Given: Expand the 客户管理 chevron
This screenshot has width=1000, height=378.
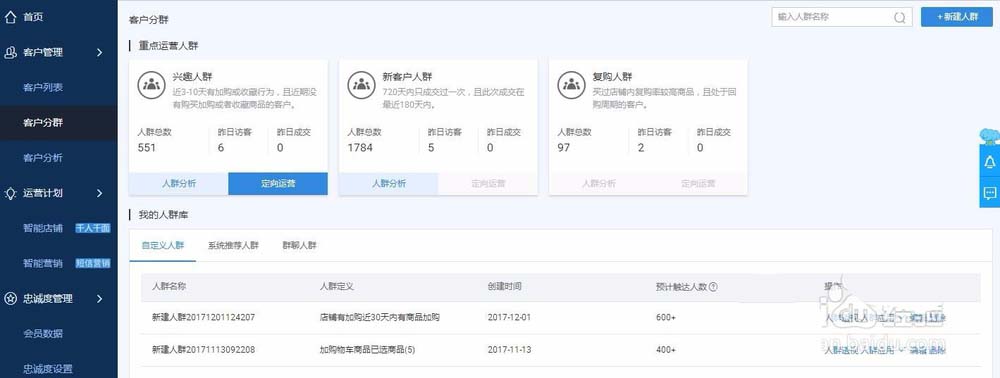Looking at the screenshot, I should coord(99,53).
